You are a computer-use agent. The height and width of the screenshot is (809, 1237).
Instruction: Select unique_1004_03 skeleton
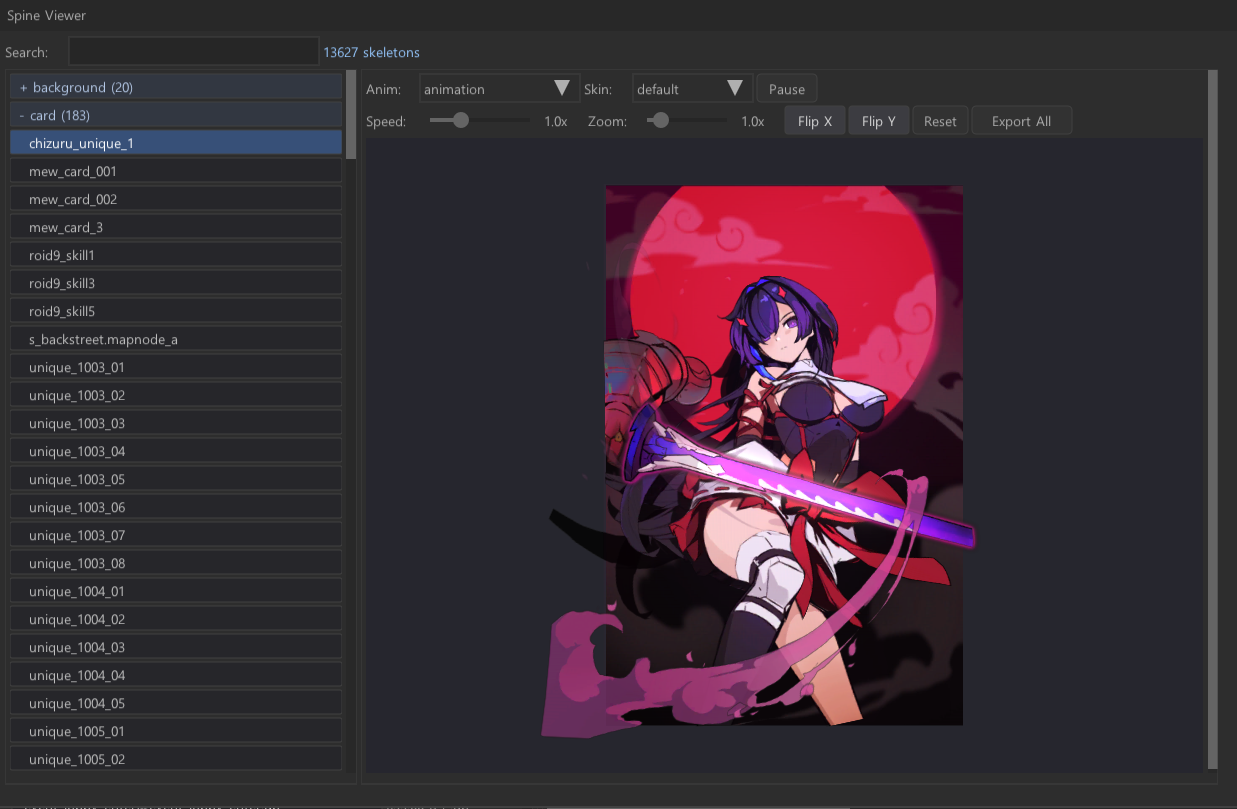tap(176, 647)
